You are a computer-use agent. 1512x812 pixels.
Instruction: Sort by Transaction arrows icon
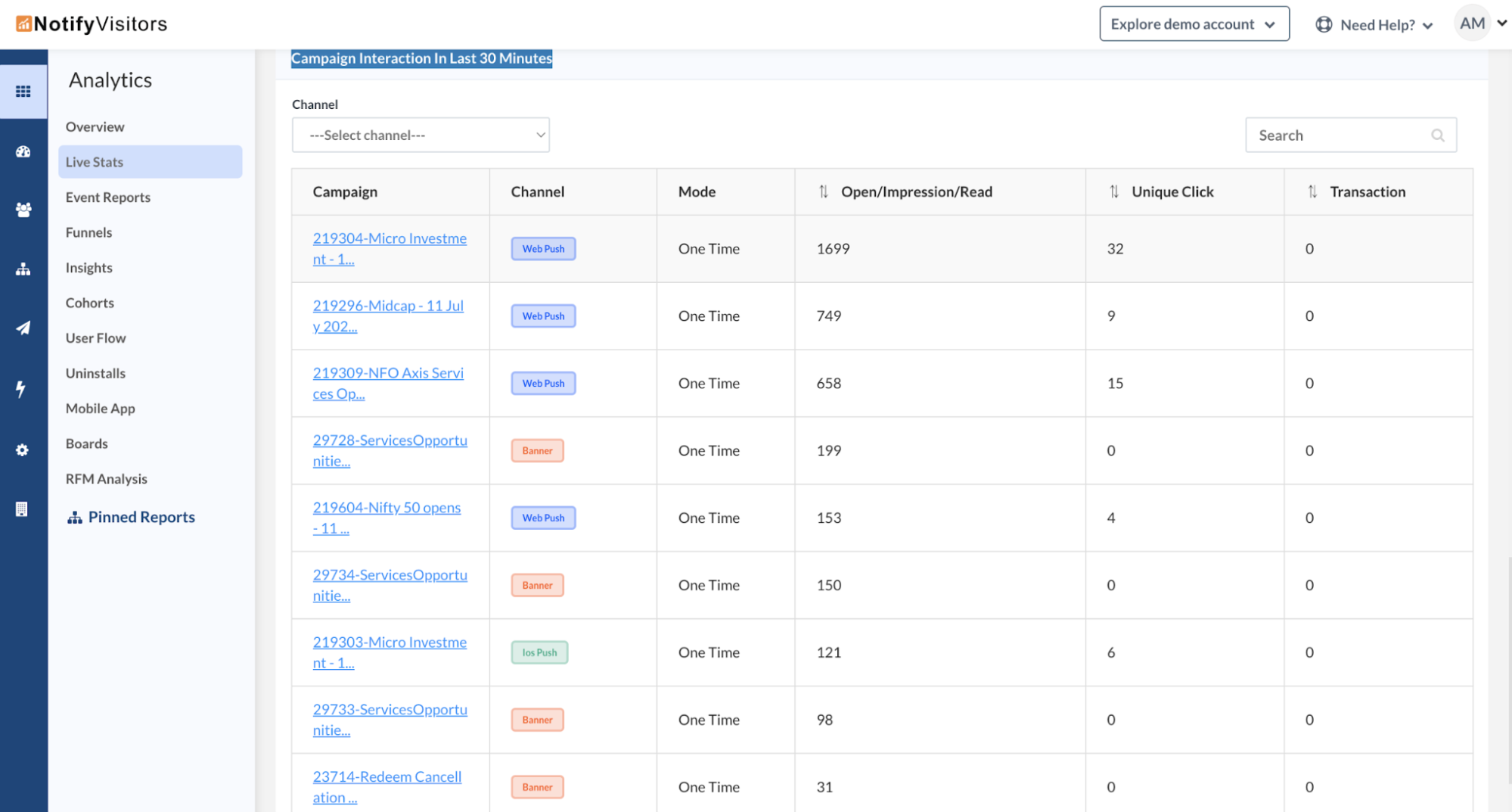pos(1312,192)
